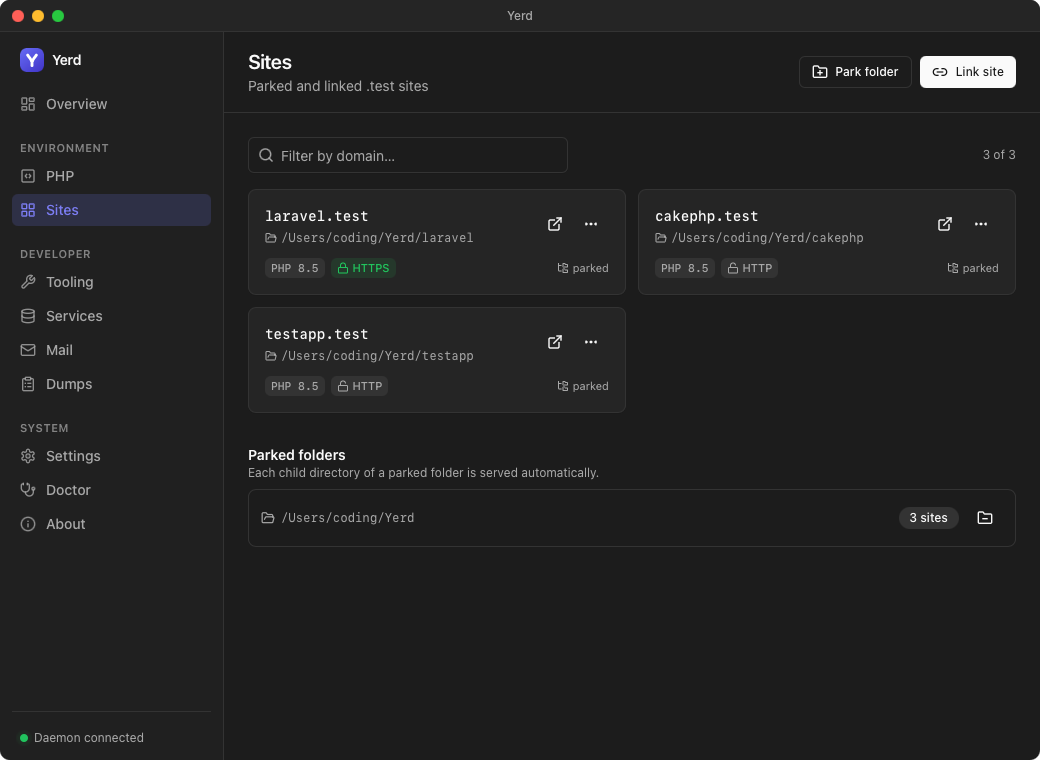Click the cakephp.test domain title

(706, 216)
